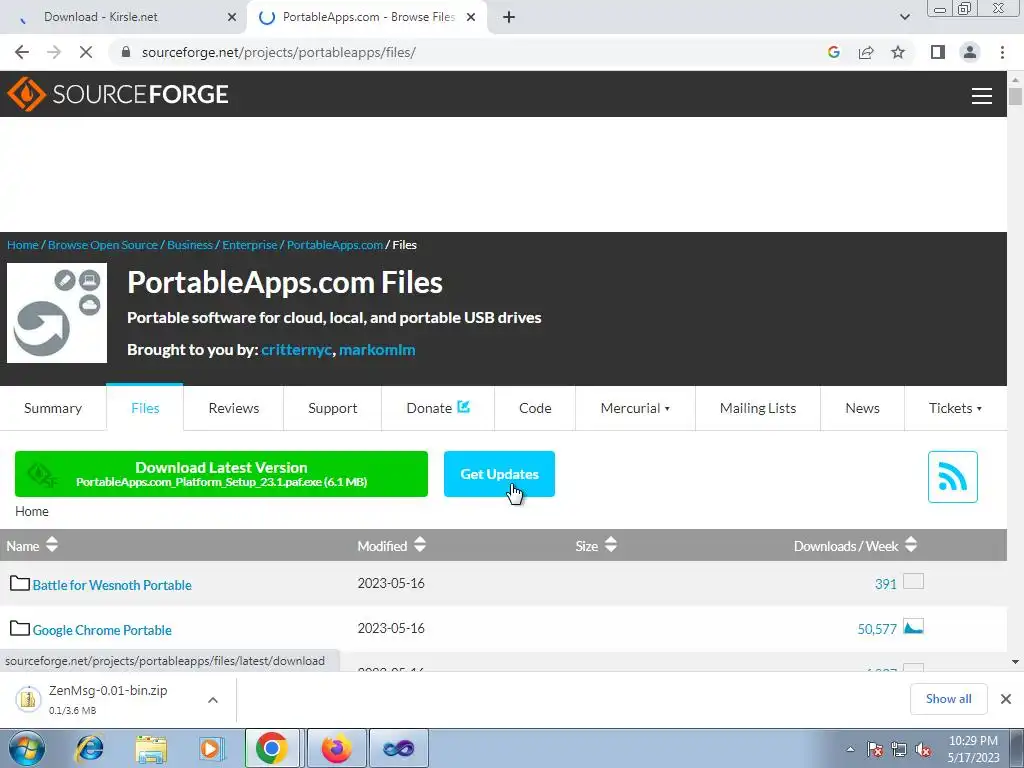Click the Enterprise breadcrumb link
Screen dimensions: 1024x768
249,245
